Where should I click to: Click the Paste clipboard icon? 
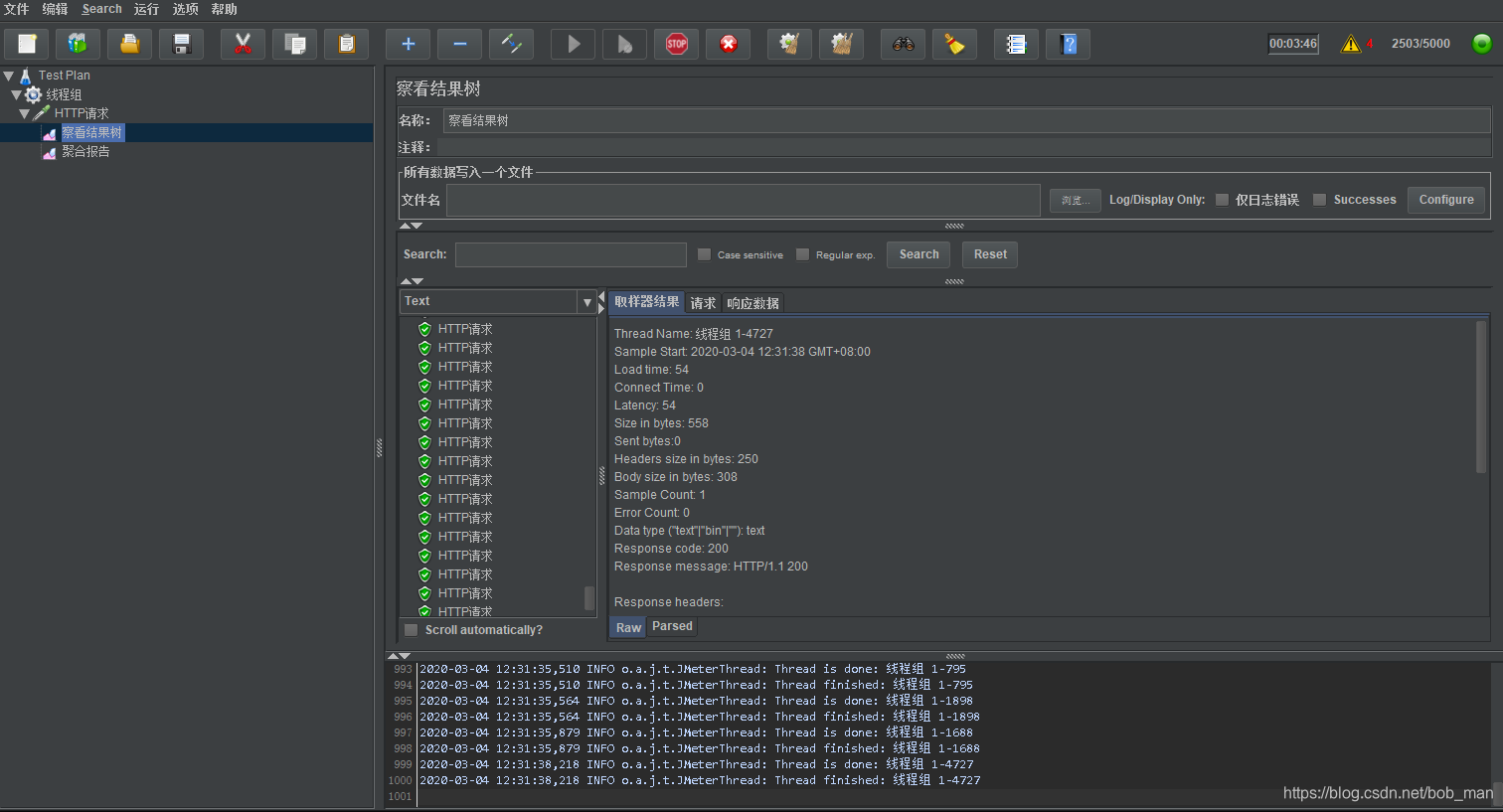coord(346,44)
